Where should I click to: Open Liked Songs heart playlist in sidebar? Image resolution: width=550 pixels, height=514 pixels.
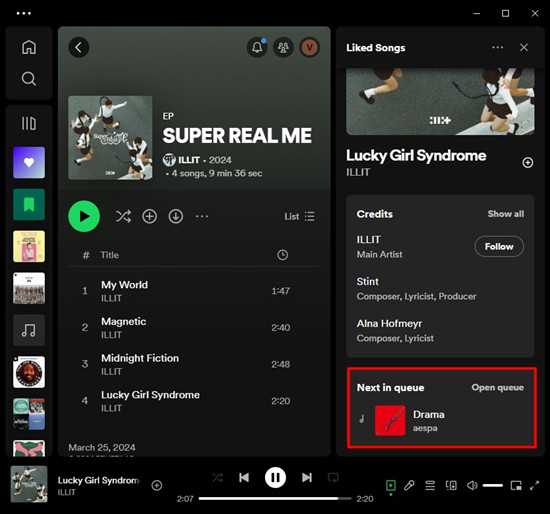[29, 162]
